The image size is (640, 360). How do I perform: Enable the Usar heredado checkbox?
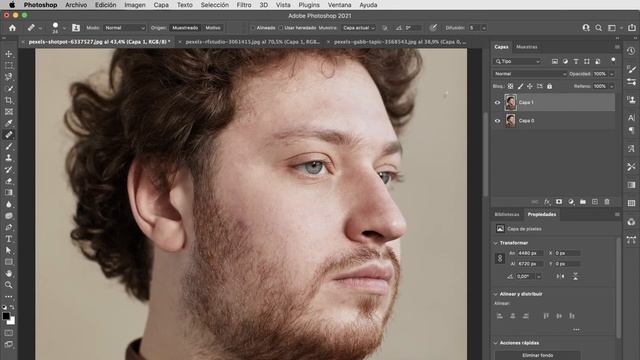click(x=280, y=28)
